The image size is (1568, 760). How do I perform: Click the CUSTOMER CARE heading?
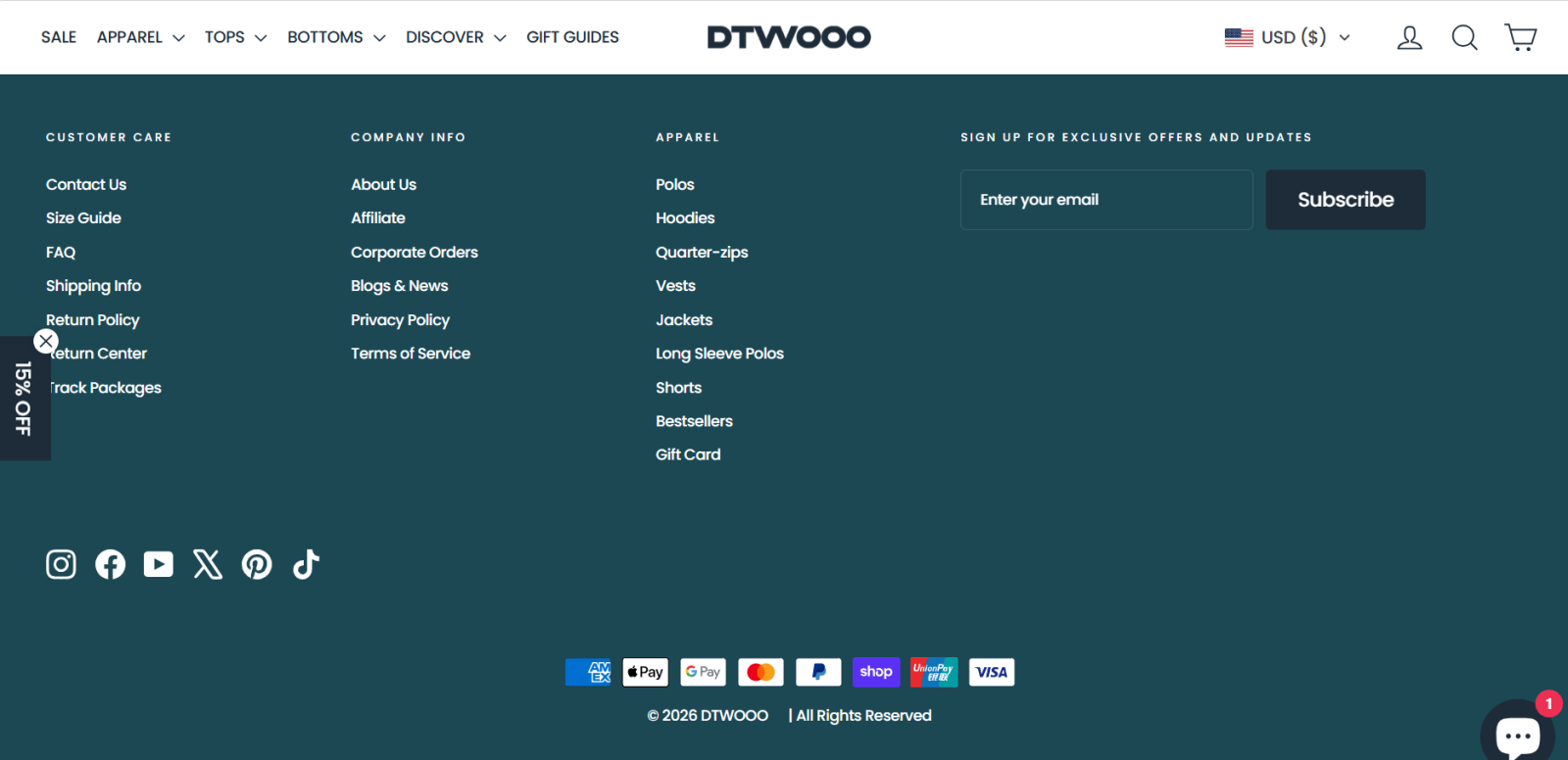pyautogui.click(x=109, y=137)
